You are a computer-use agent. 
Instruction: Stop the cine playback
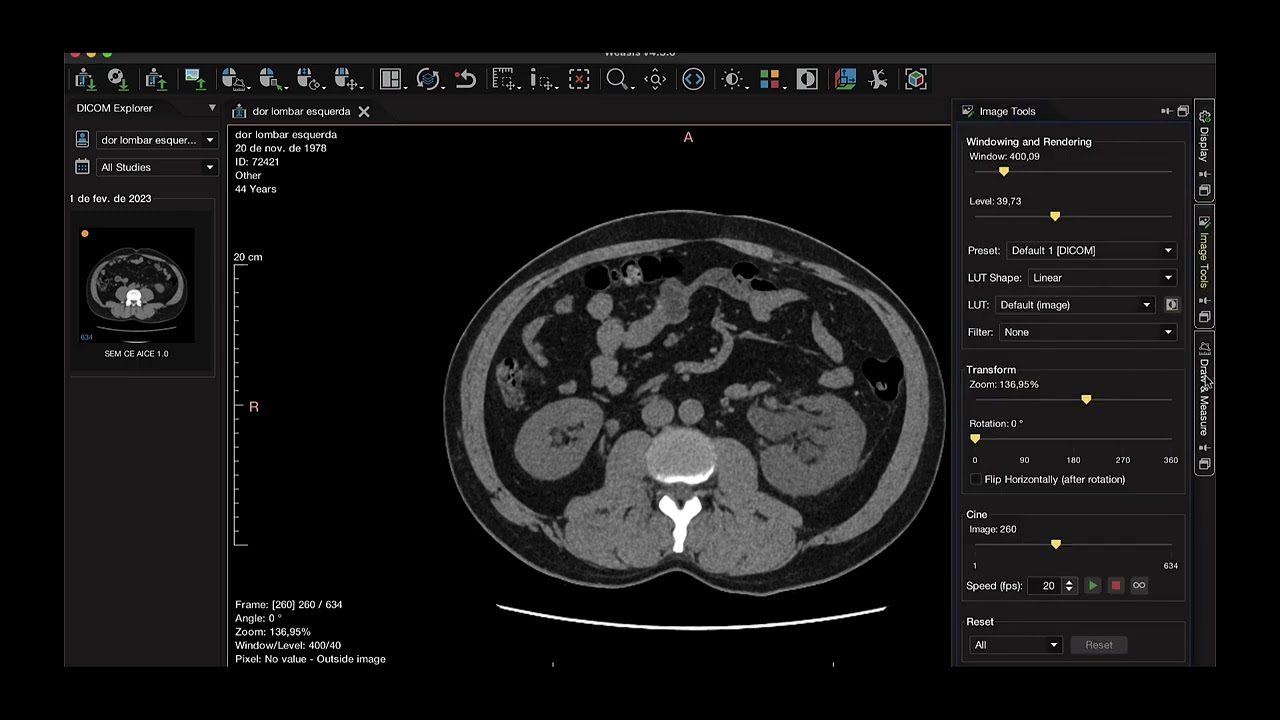[x=1116, y=586]
